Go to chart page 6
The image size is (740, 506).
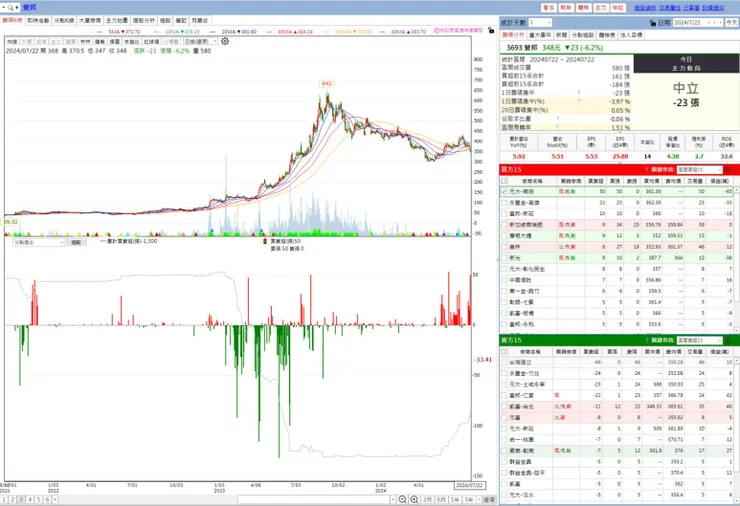click(x=47, y=499)
